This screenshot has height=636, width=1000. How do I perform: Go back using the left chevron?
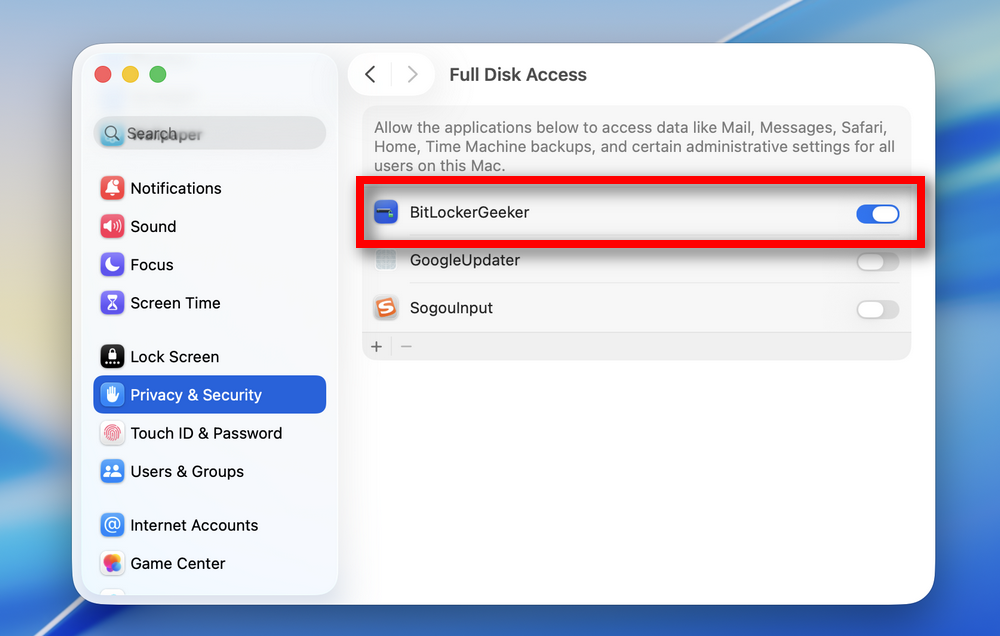pyautogui.click(x=369, y=74)
